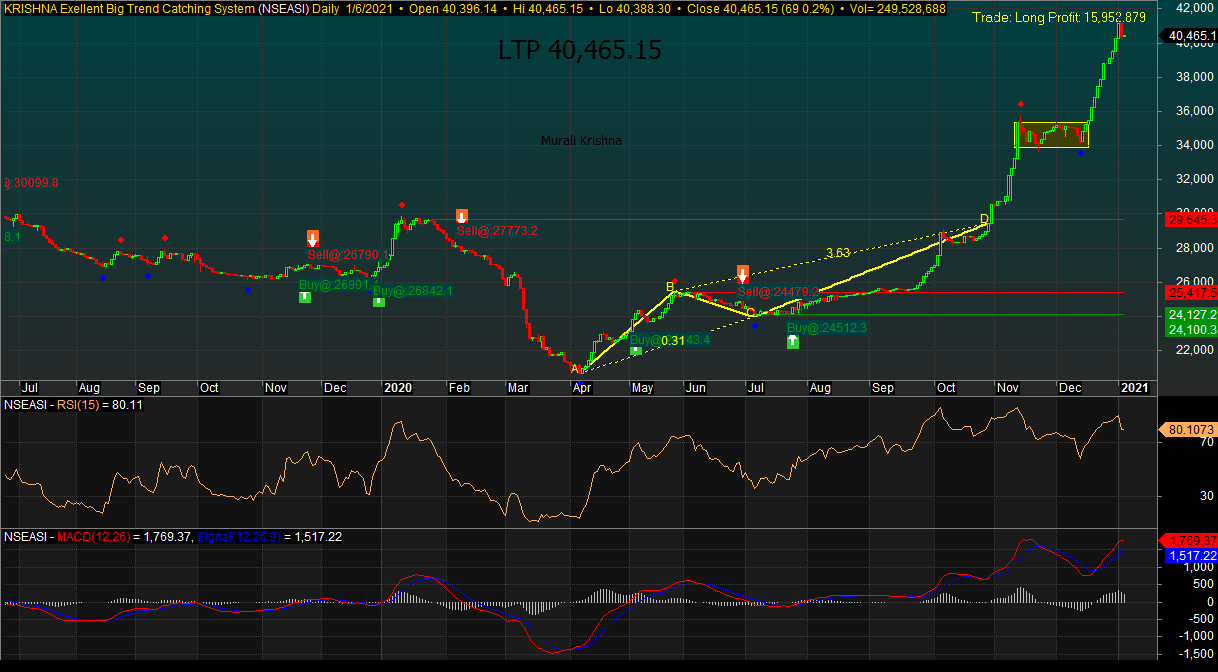
Task: Click the red 1,769.37 MACD value tag
Action: pyautogui.click(x=1190, y=541)
